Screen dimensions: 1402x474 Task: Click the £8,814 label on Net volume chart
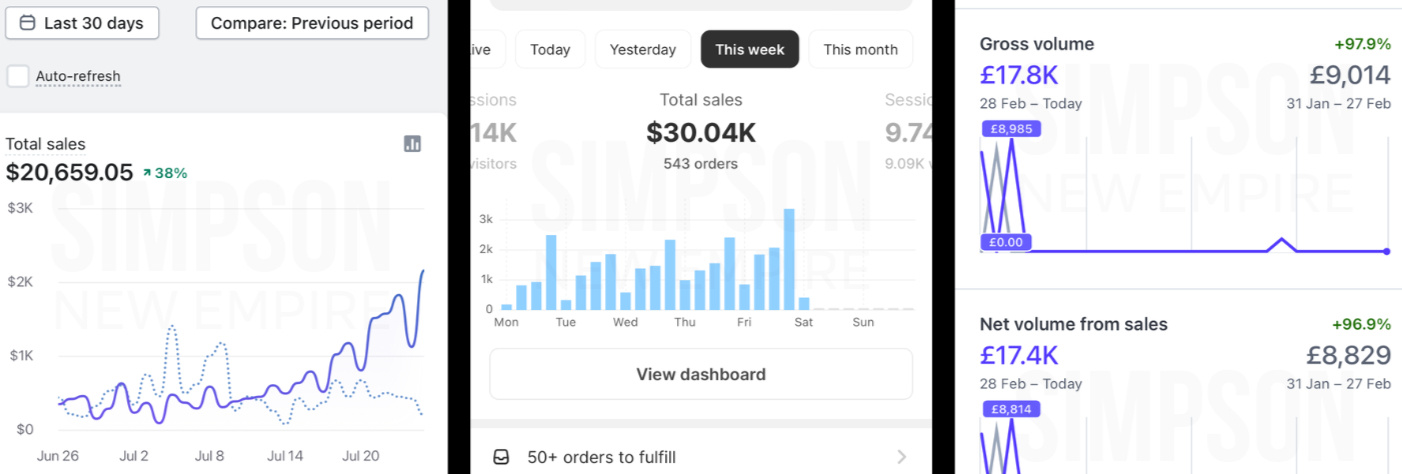coord(1012,409)
